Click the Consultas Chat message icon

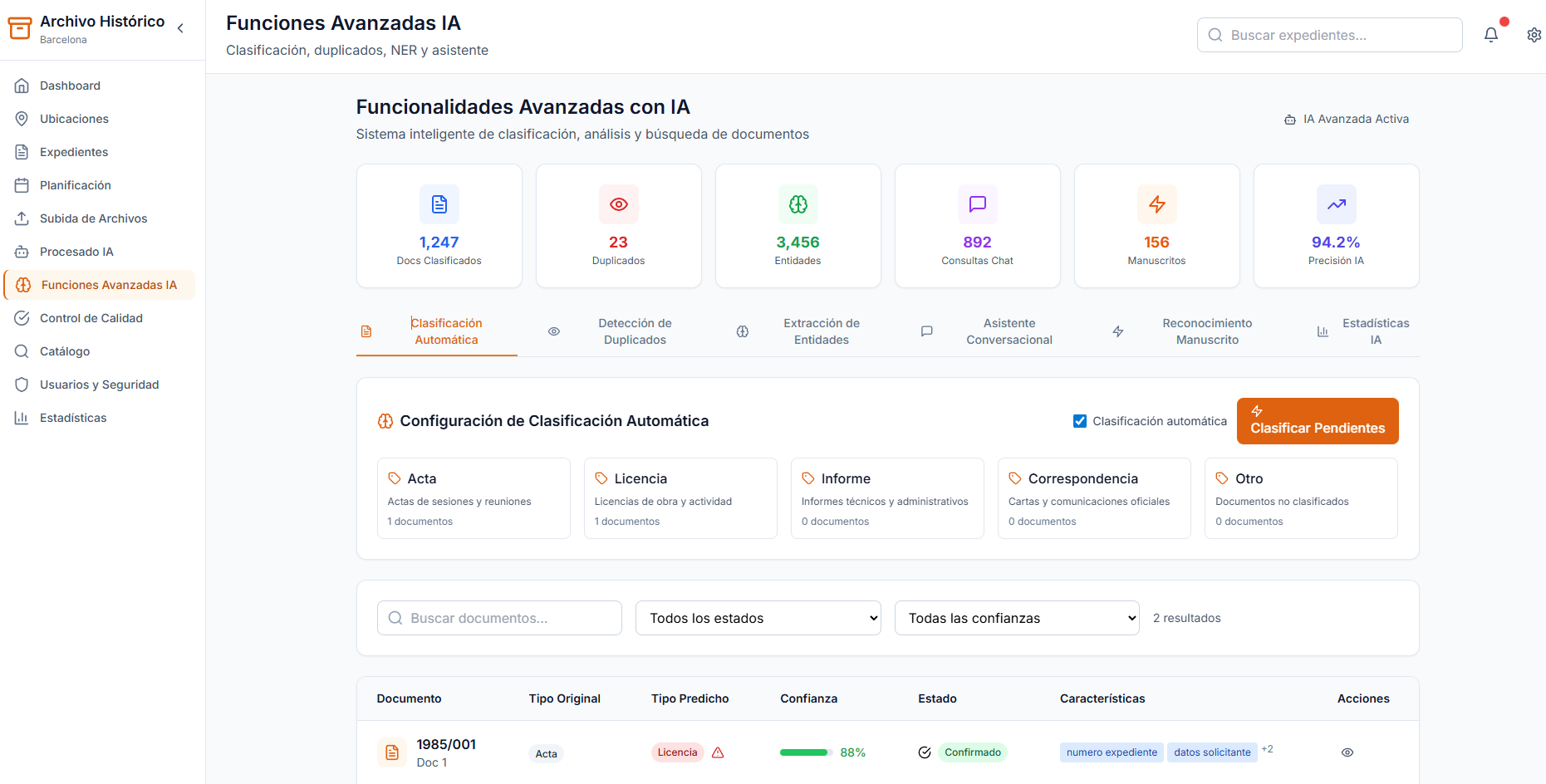[x=977, y=204]
